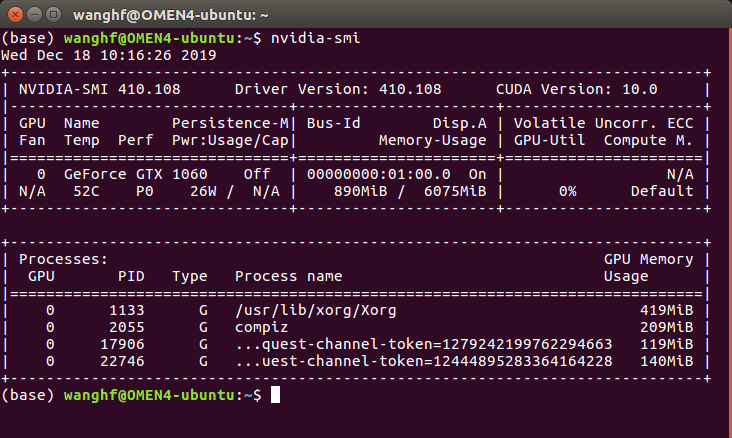Close the terminal window

coord(15,14)
